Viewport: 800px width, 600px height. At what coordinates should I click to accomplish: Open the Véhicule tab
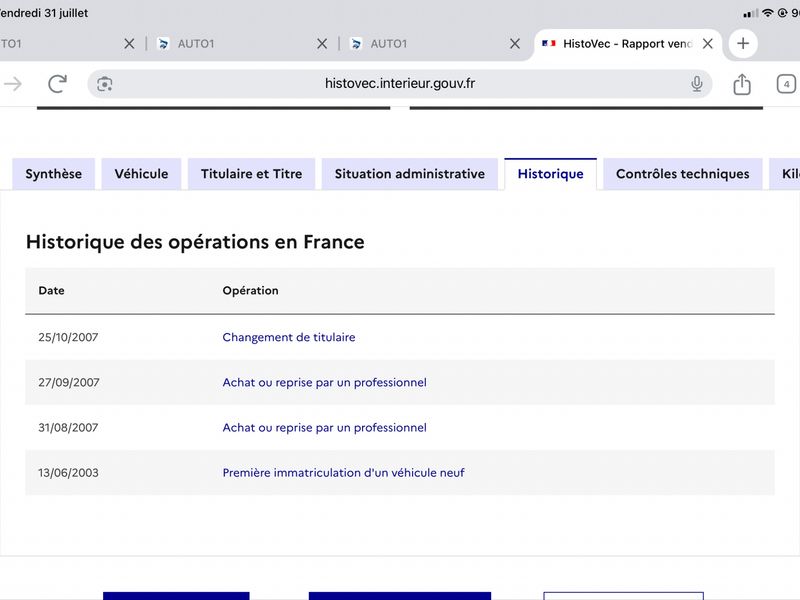(x=141, y=174)
